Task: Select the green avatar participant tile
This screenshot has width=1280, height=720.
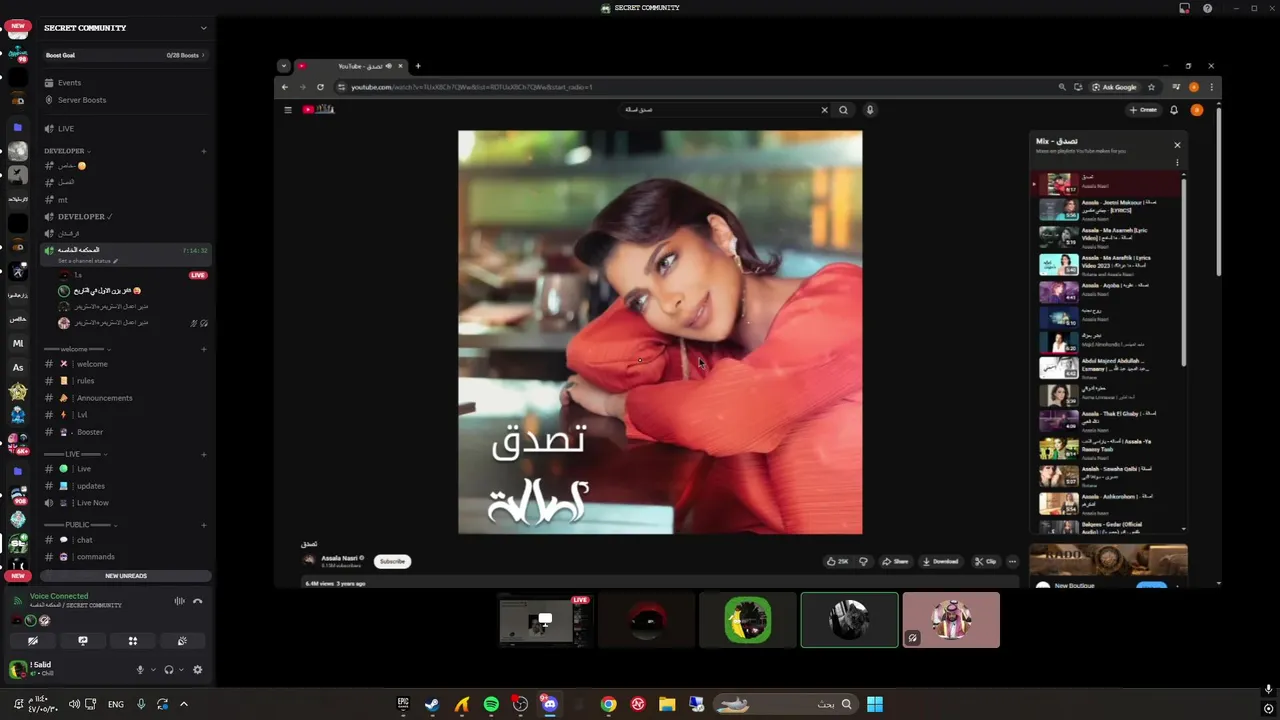Action: [x=748, y=620]
